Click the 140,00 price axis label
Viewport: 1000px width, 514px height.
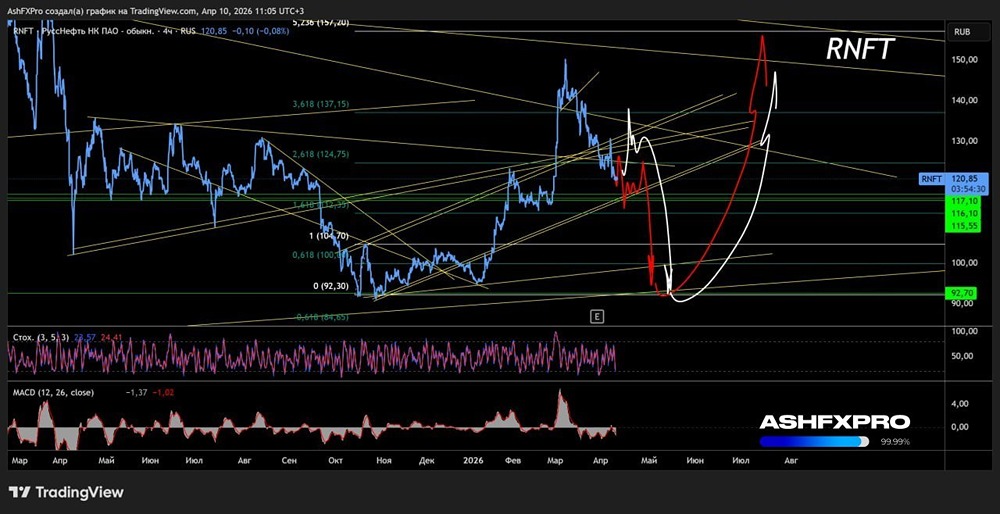click(x=965, y=100)
